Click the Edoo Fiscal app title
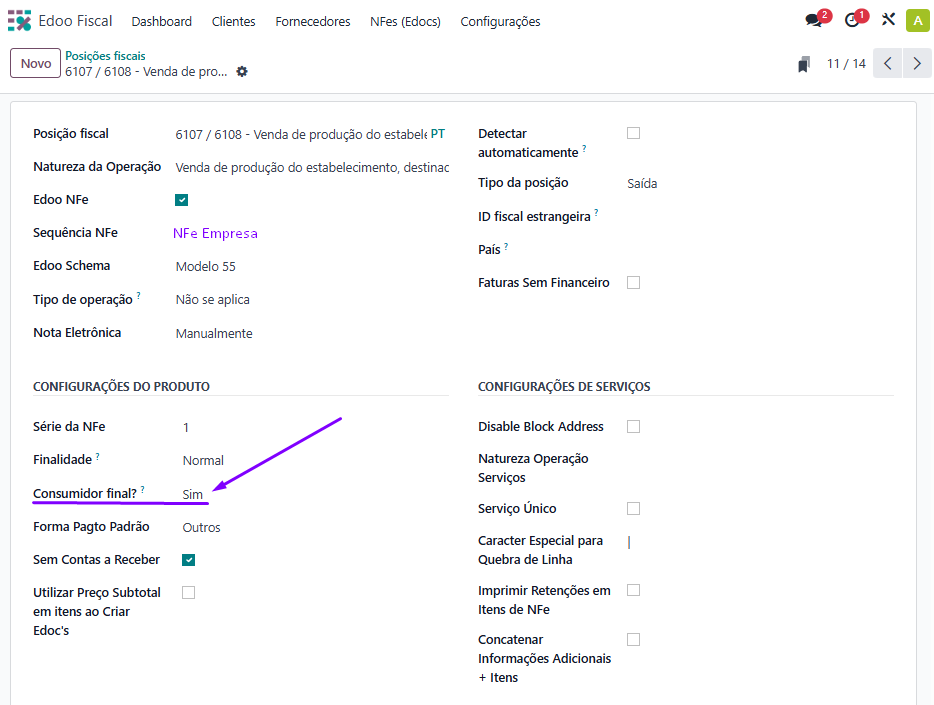The height and width of the screenshot is (705, 934). click(x=75, y=21)
